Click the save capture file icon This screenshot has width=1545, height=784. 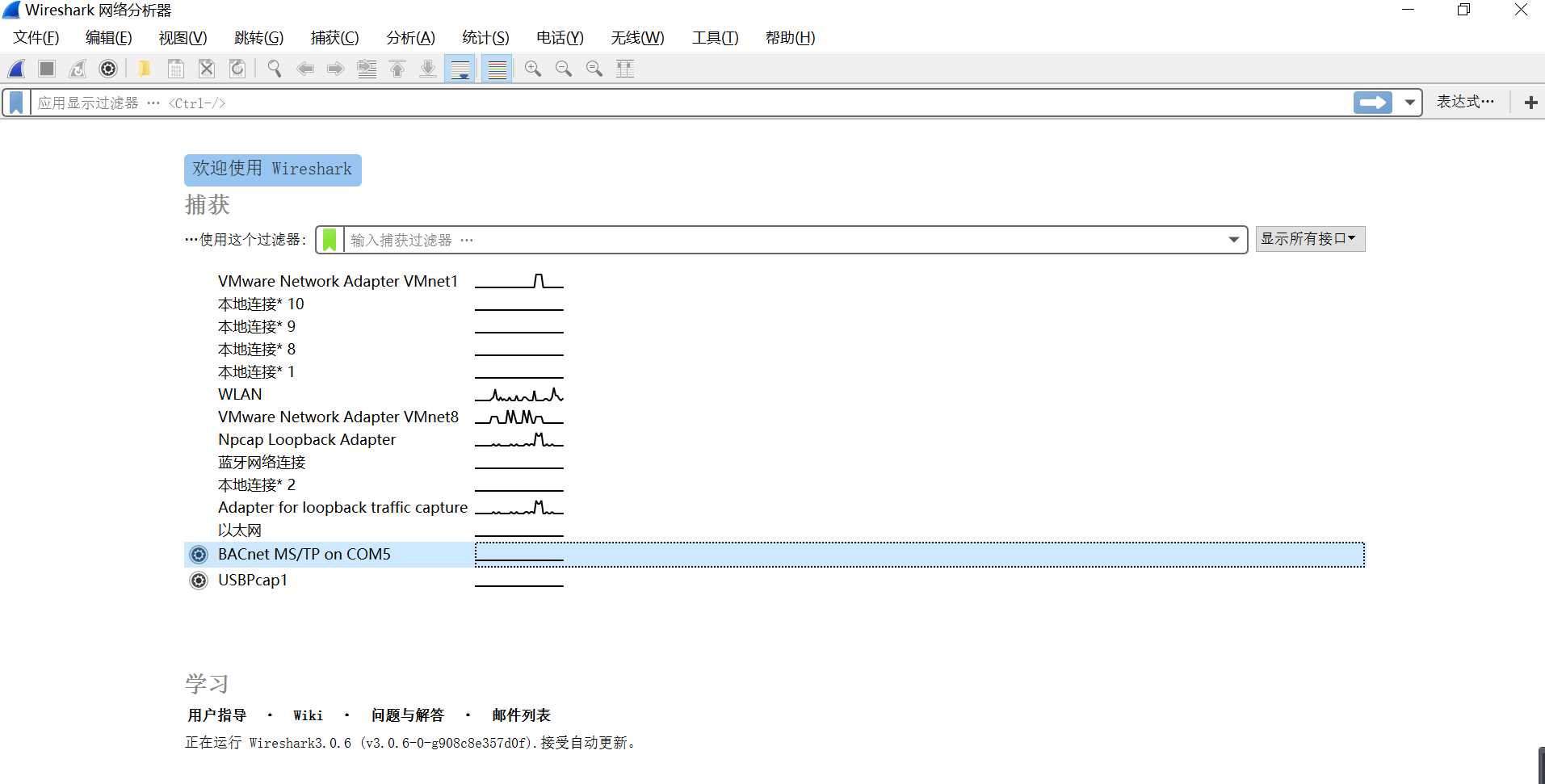(175, 69)
